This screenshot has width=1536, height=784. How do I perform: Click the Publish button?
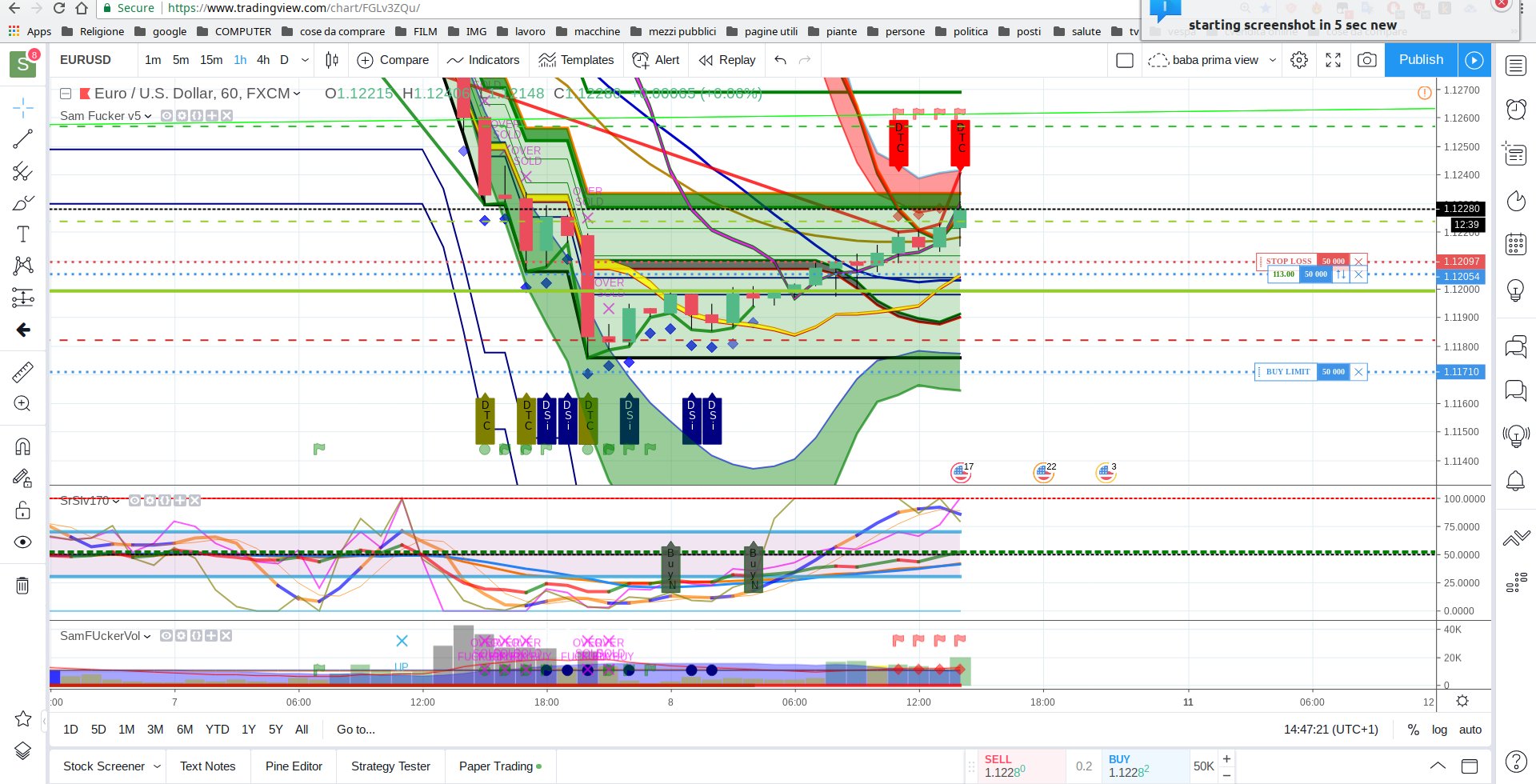pos(1421,60)
